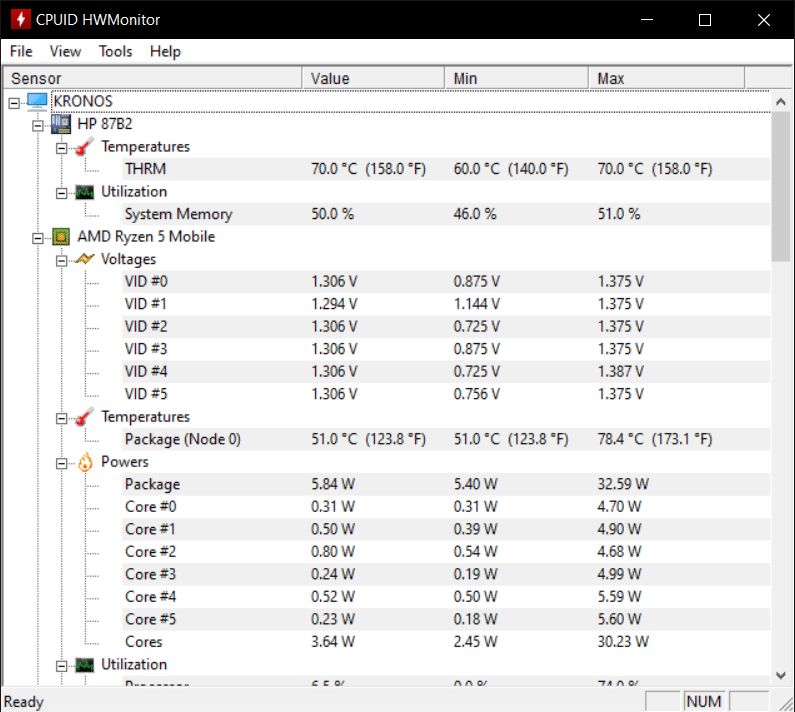Click the Voltages lightning icon

(85, 259)
